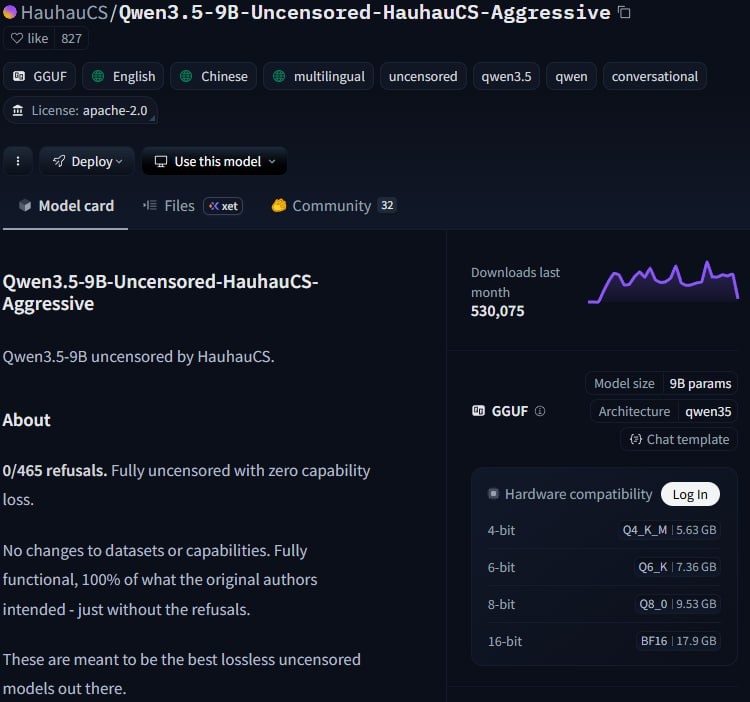Open the multilingual tag
Image resolution: width=750 pixels, height=702 pixels.
[x=319, y=77]
